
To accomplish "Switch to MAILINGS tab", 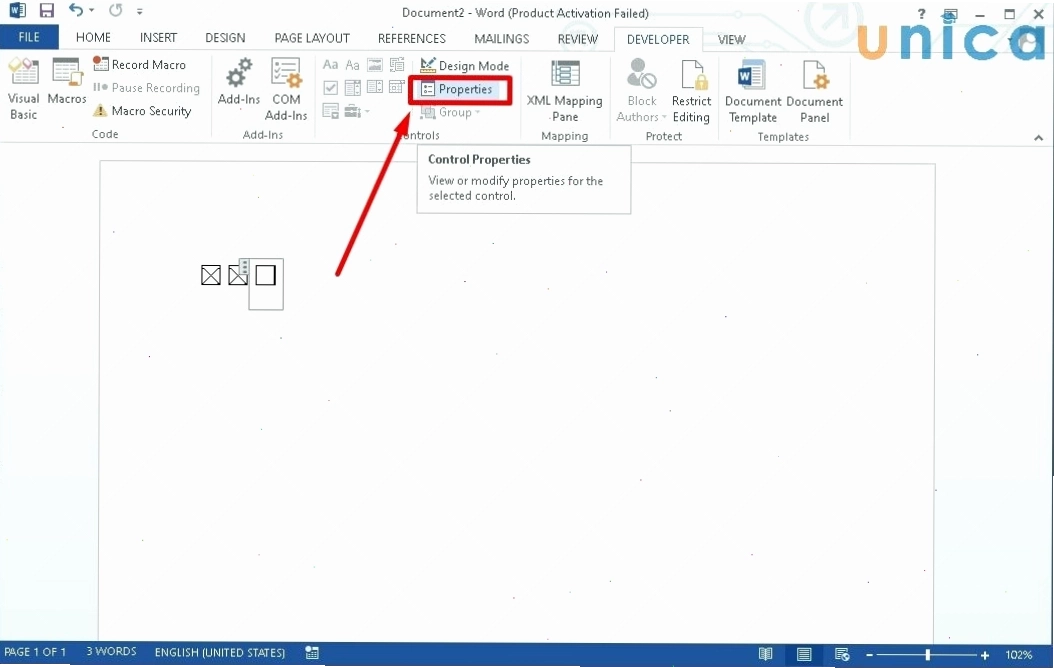I will click(x=501, y=38).
